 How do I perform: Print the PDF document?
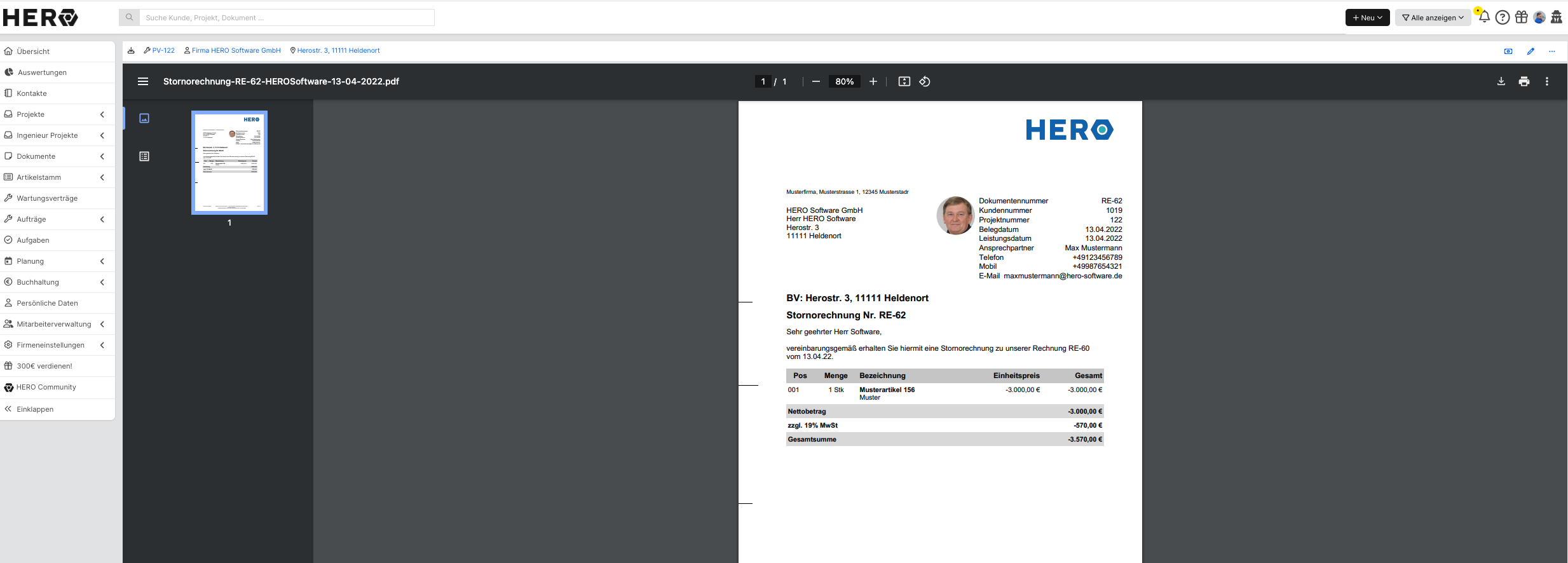pyautogui.click(x=1524, y=81)
